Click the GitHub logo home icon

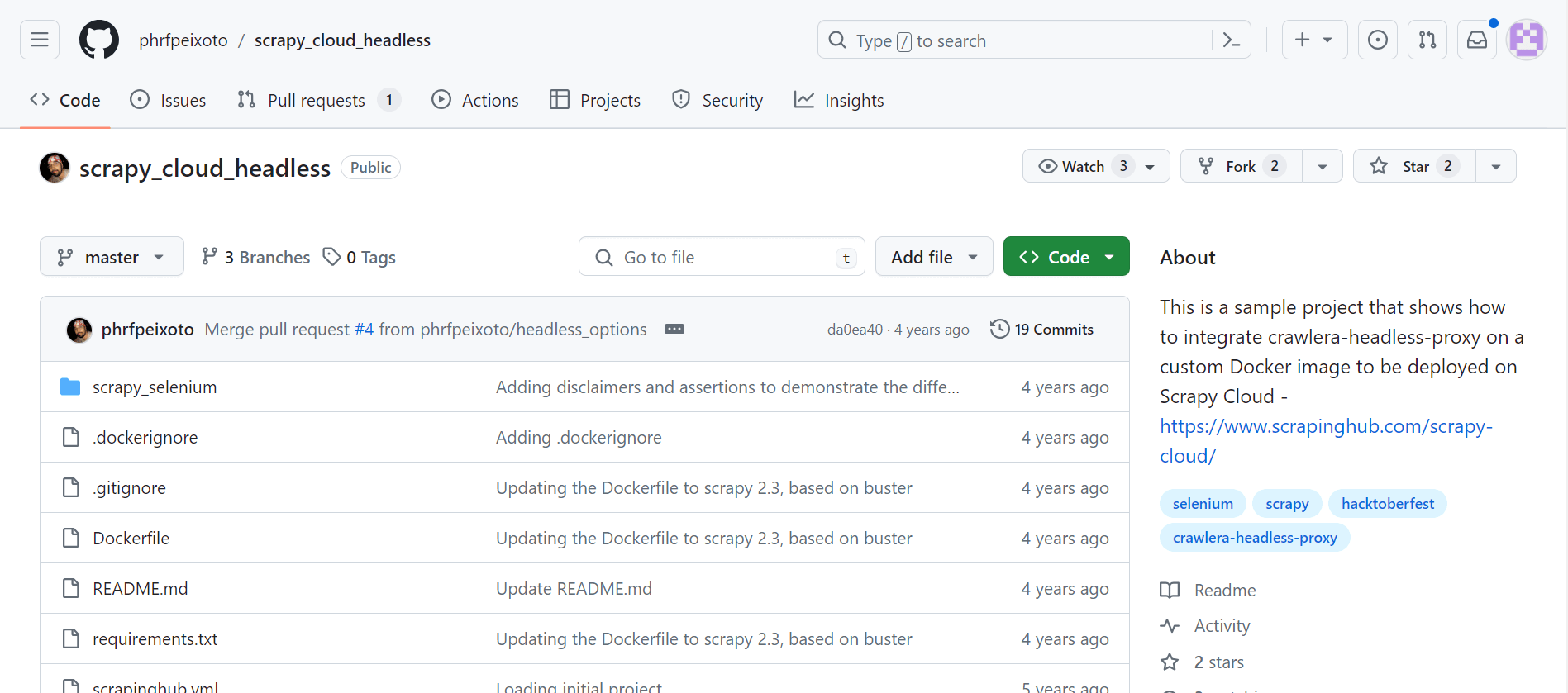point(99,40)
